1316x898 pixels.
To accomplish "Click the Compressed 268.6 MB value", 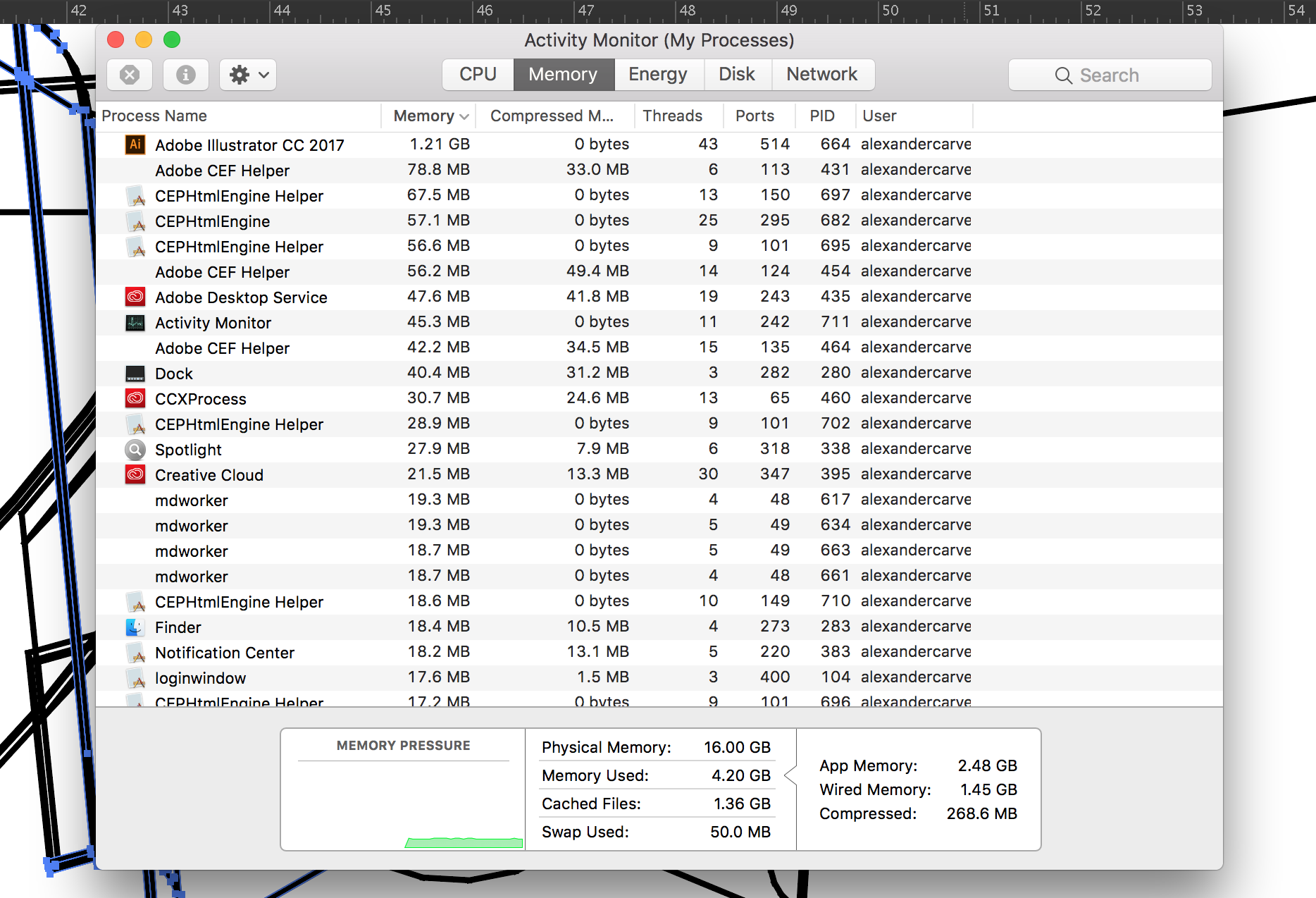I will tap(981, 813).
